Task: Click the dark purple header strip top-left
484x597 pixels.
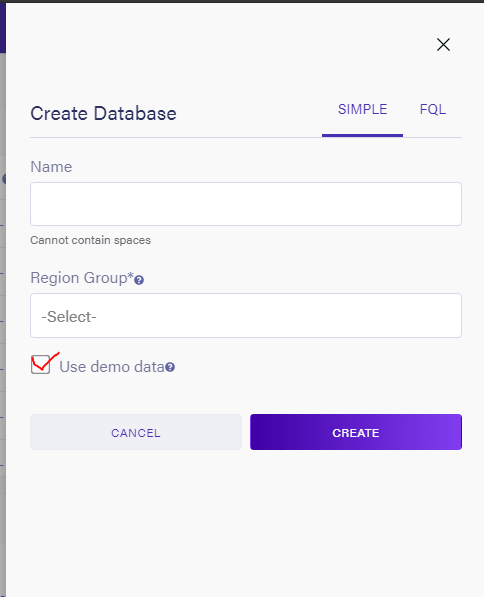Action: (3, 27)
